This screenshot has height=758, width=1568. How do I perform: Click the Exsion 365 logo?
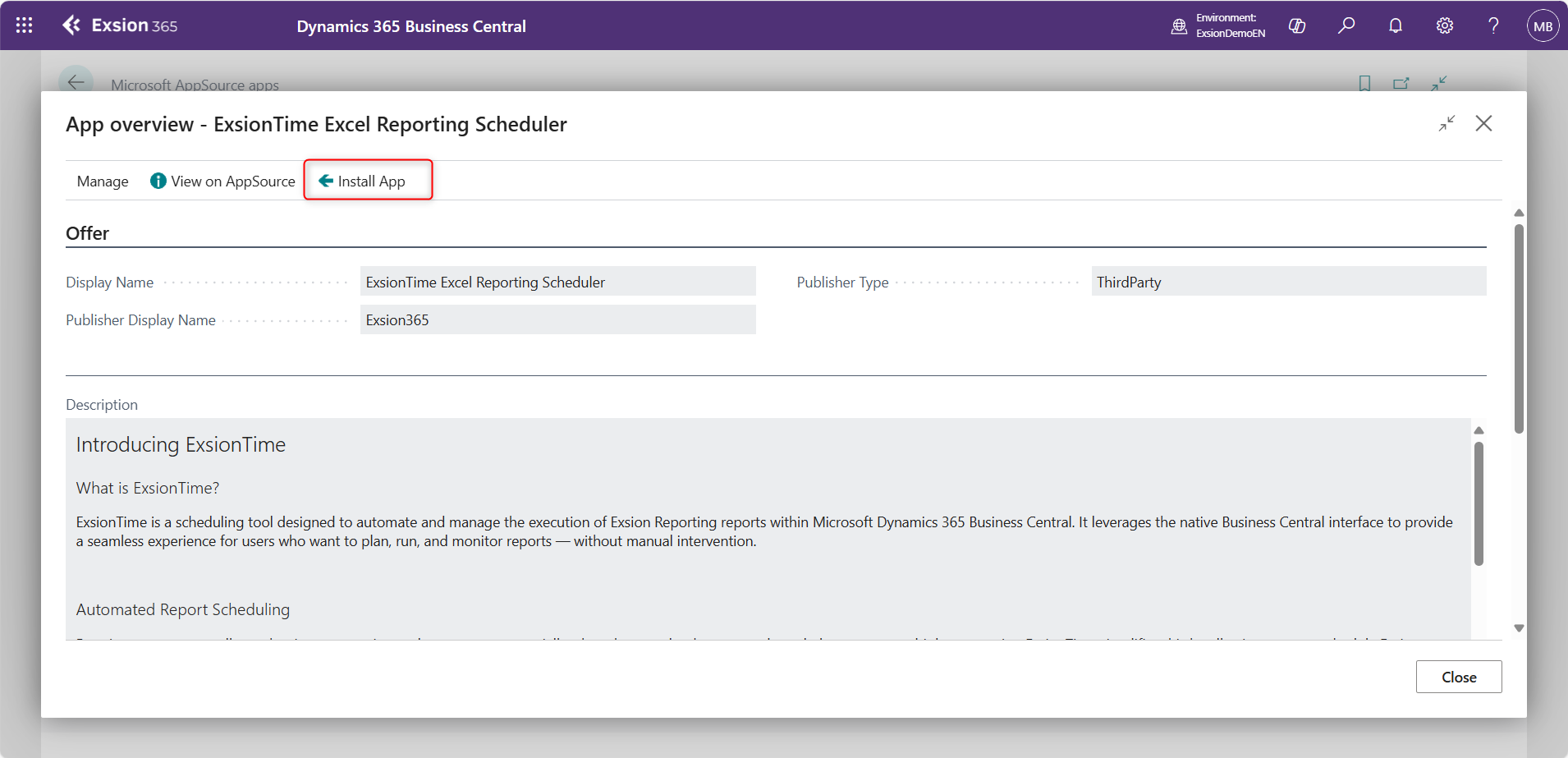tap(120, 25)
